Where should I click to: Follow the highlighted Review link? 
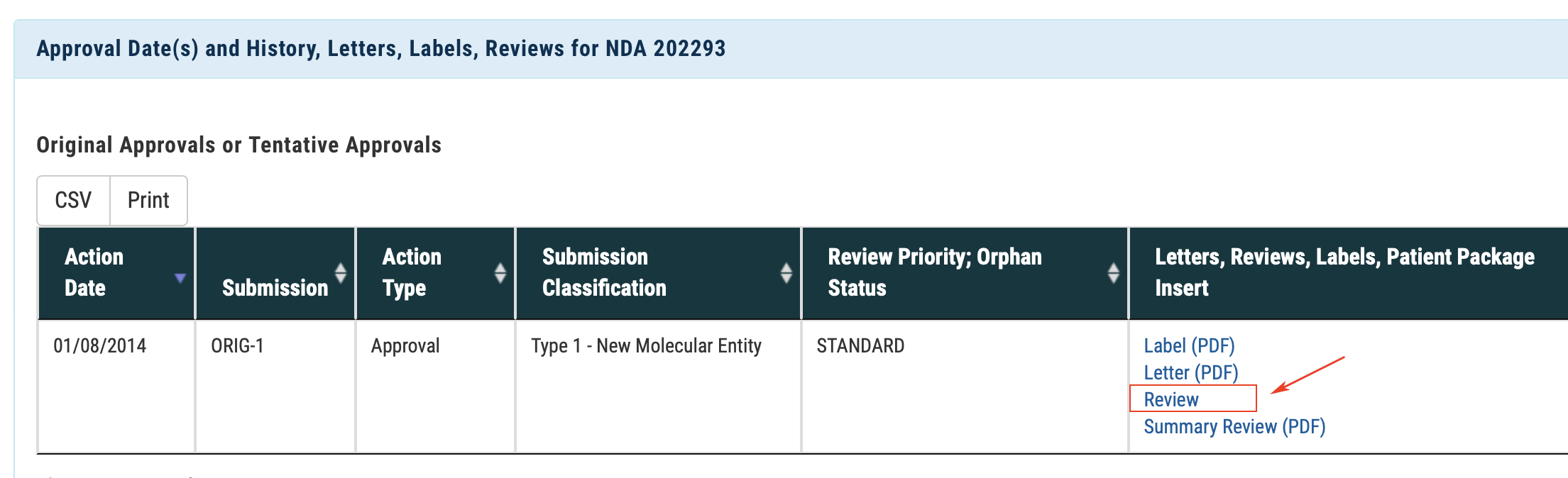(1171, 400)
